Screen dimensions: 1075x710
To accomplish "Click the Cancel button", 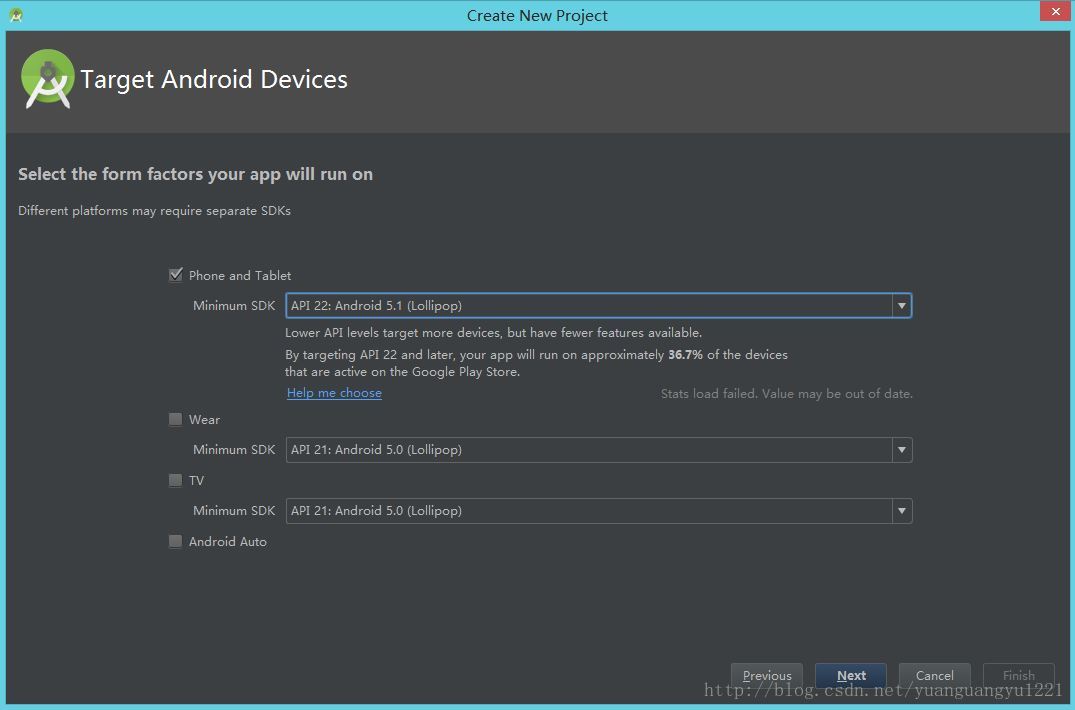I will 934,675.
